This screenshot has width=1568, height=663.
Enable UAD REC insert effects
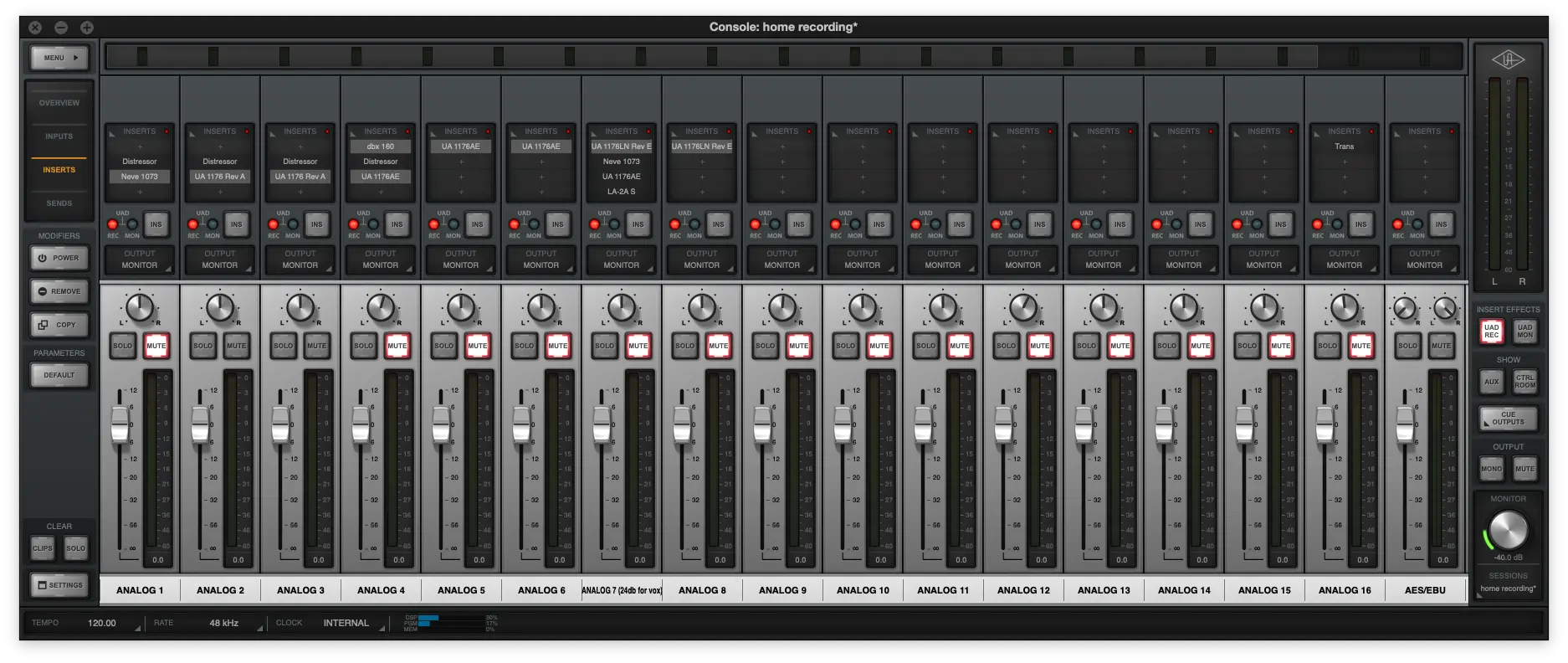[1492, 331]
